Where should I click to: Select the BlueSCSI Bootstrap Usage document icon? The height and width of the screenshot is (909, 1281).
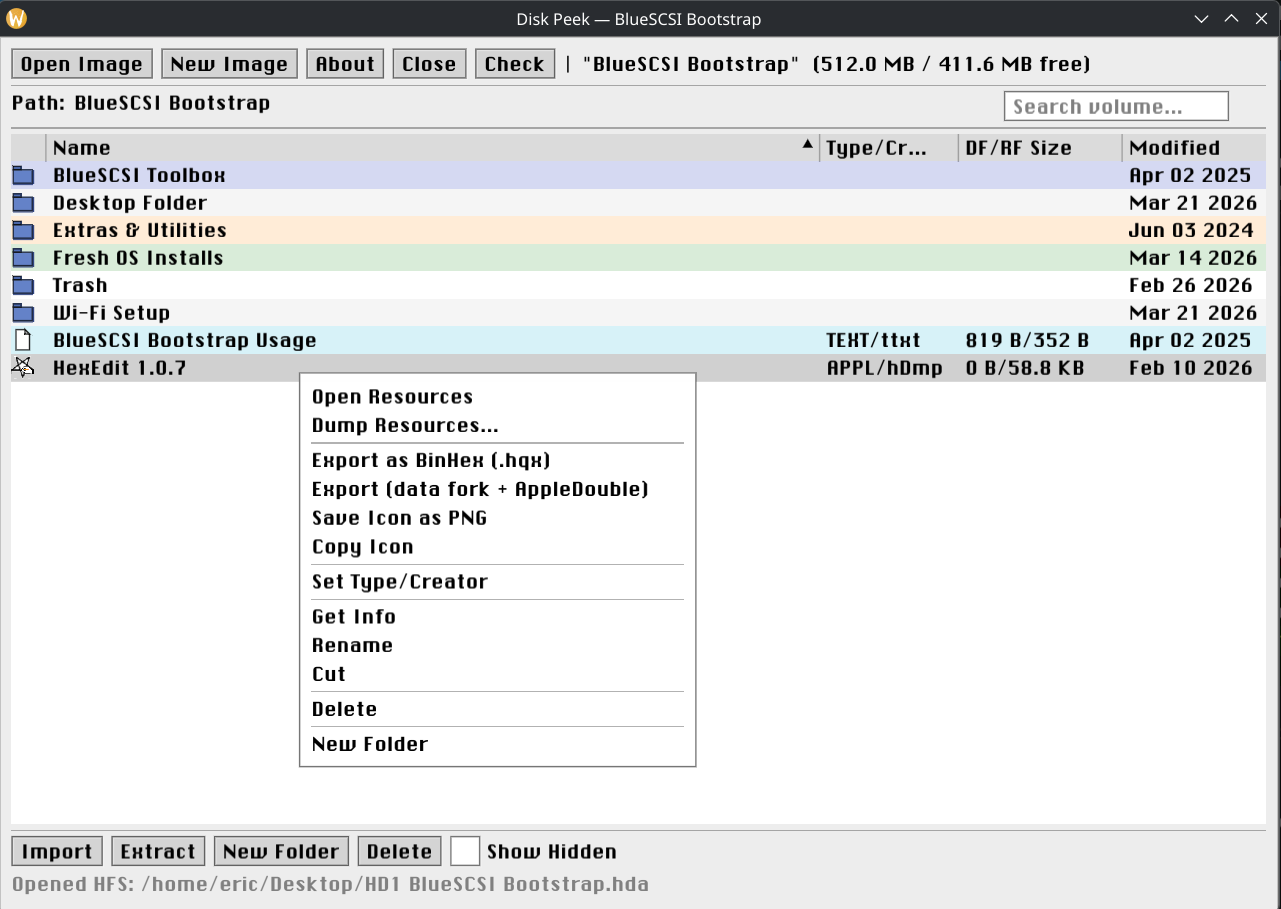(x=22, y=340)
